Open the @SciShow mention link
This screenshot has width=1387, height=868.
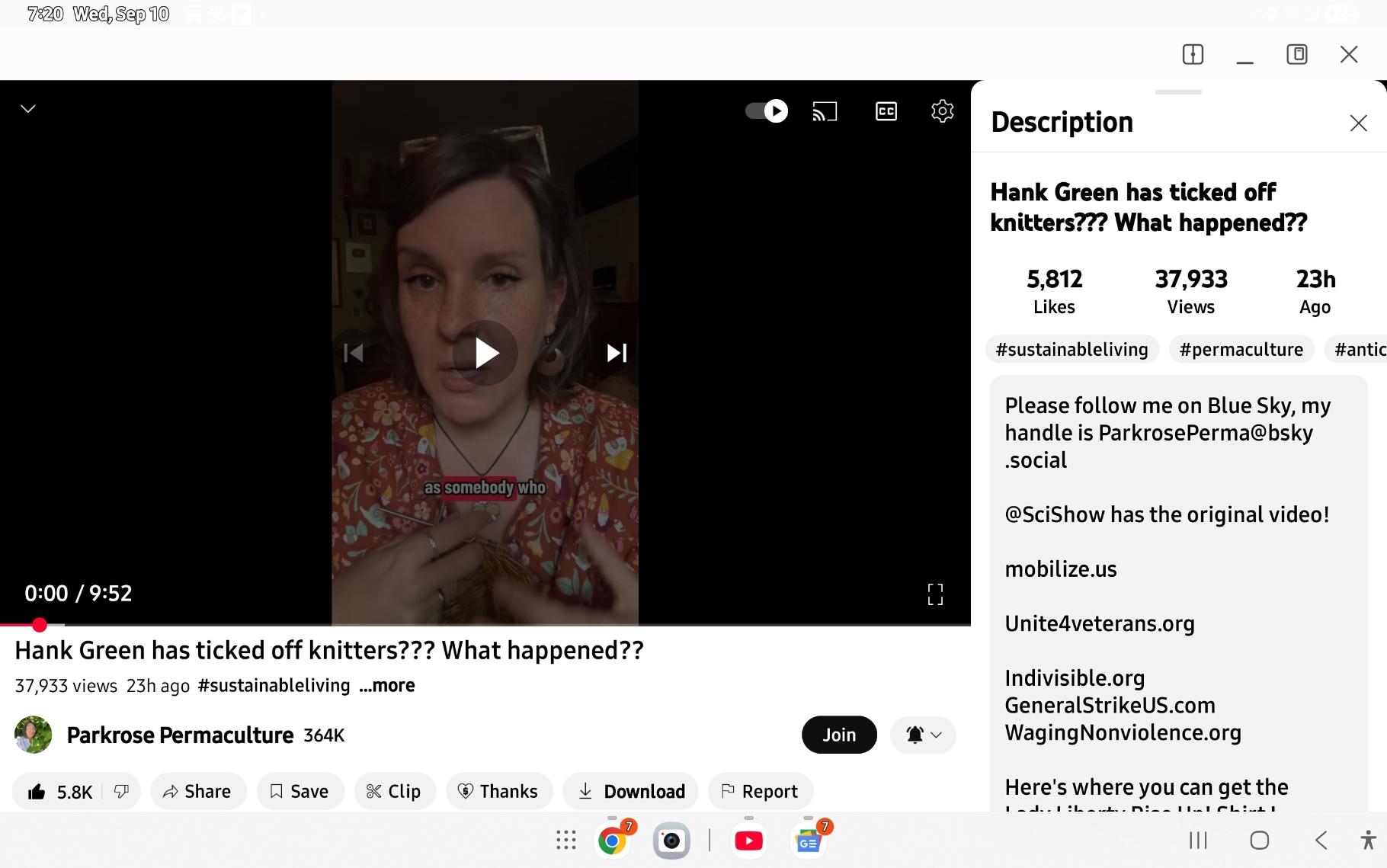1055,514
